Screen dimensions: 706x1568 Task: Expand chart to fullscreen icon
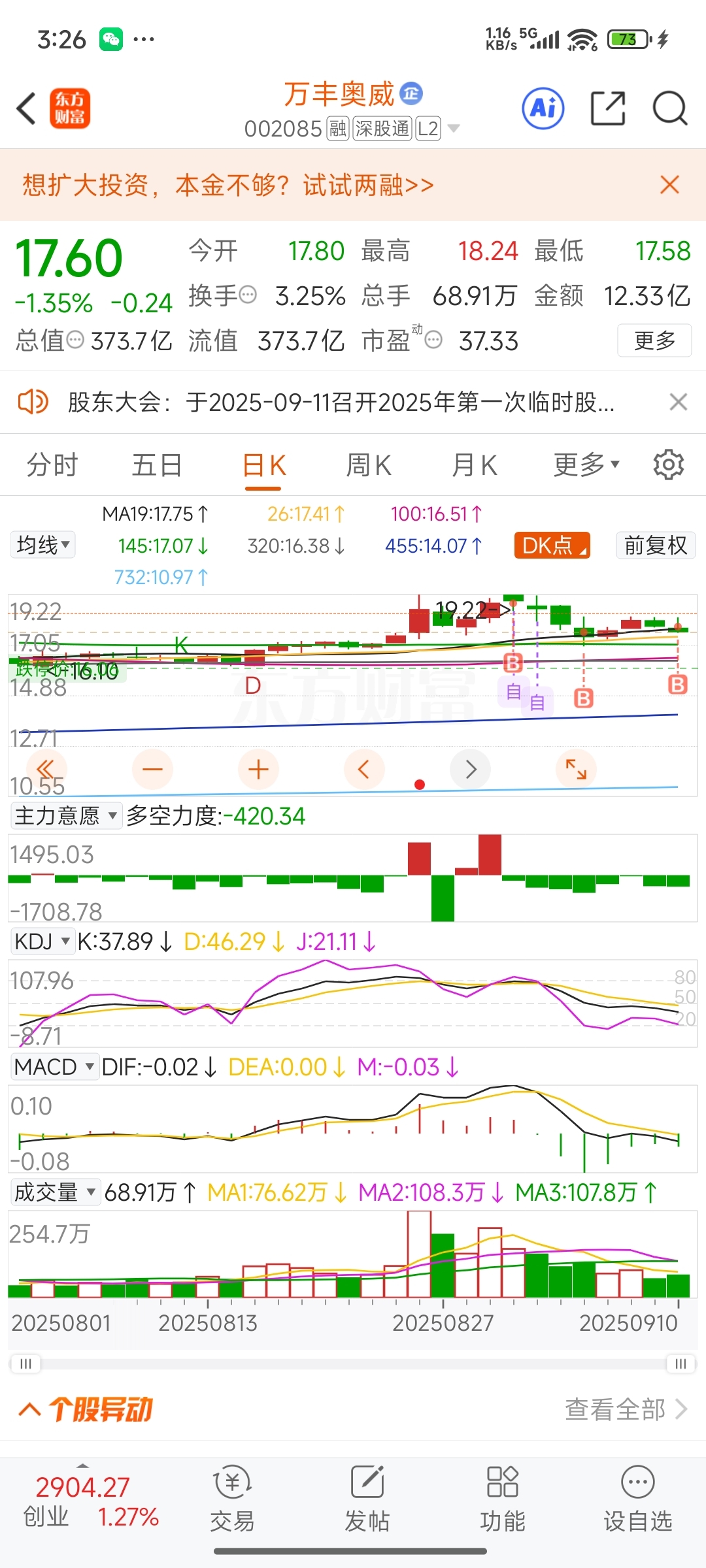pyautogui.click(x=576, y=769)
